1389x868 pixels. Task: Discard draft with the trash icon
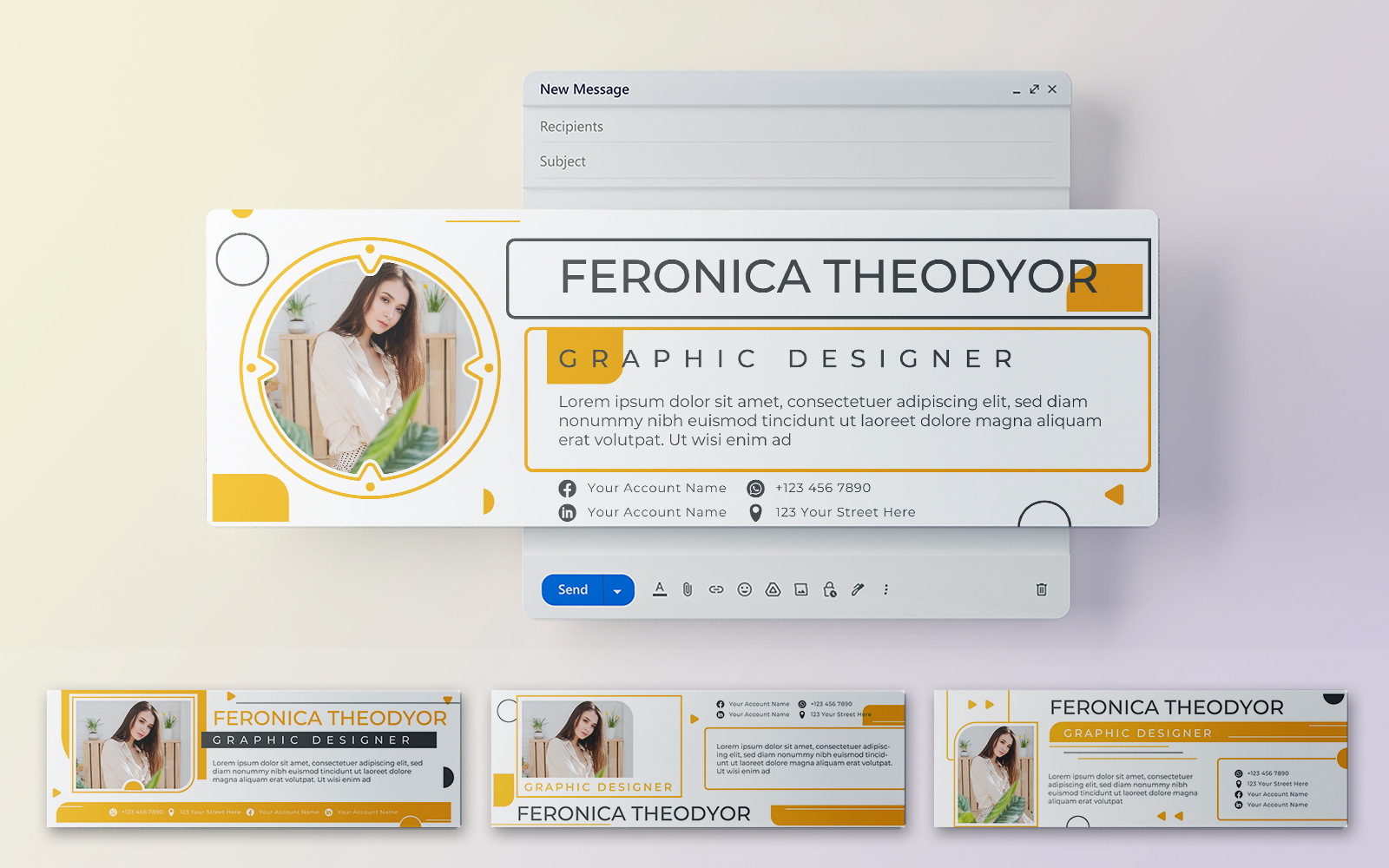1041,589
